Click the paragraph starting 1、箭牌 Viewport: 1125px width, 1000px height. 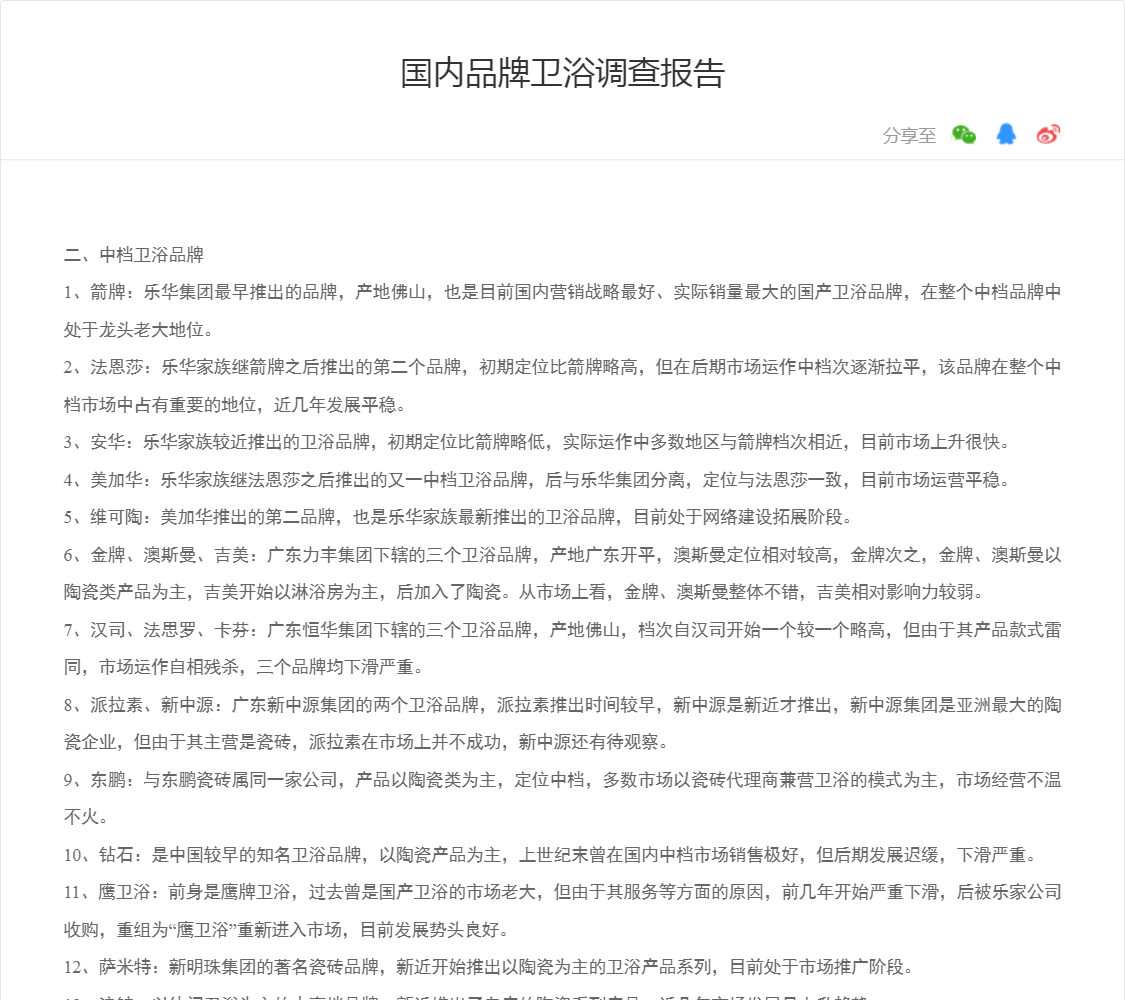[x=562, y=311]
